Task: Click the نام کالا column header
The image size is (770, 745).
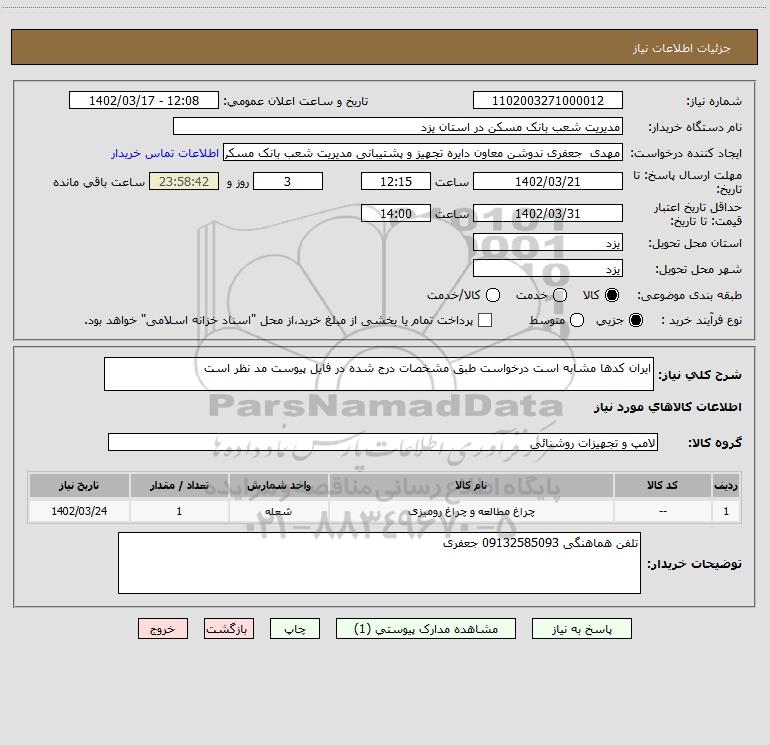Action: coord(471,485)
